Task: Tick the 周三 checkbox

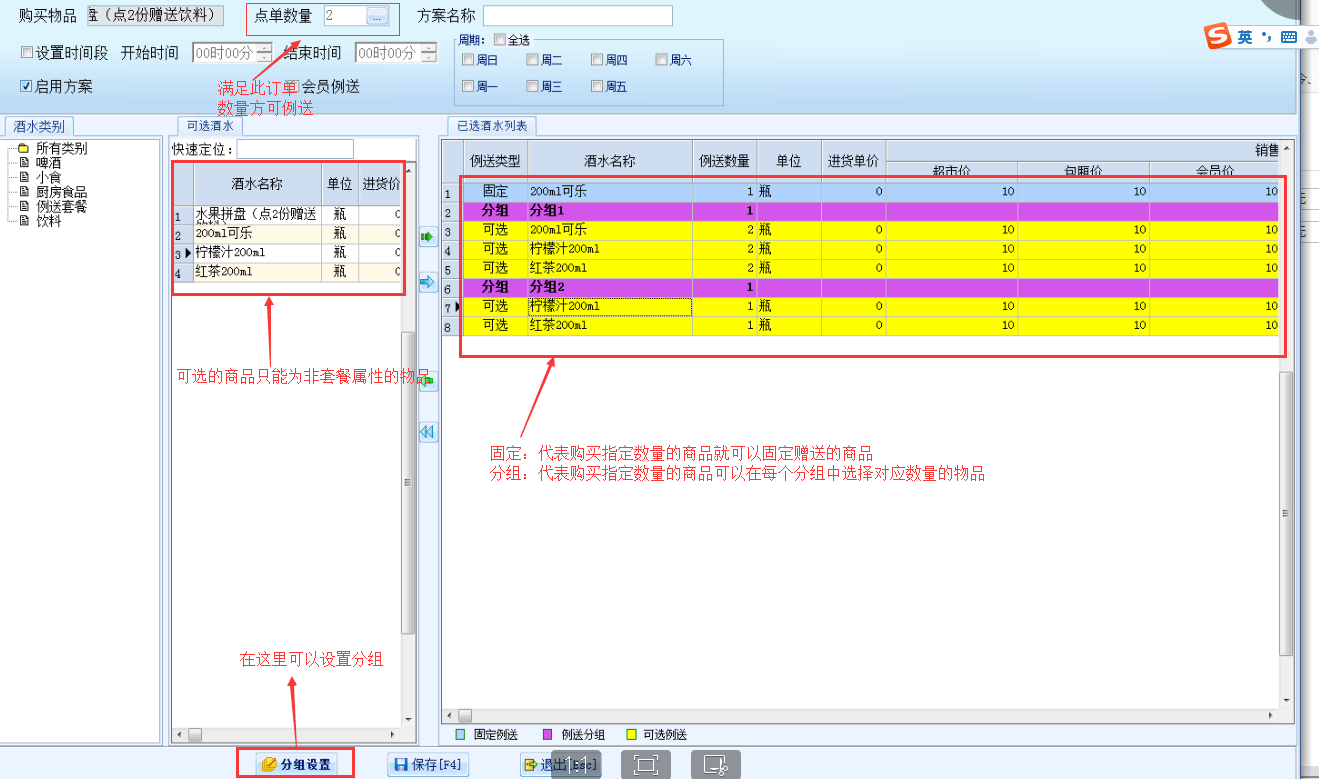Action: coord(532,87)
